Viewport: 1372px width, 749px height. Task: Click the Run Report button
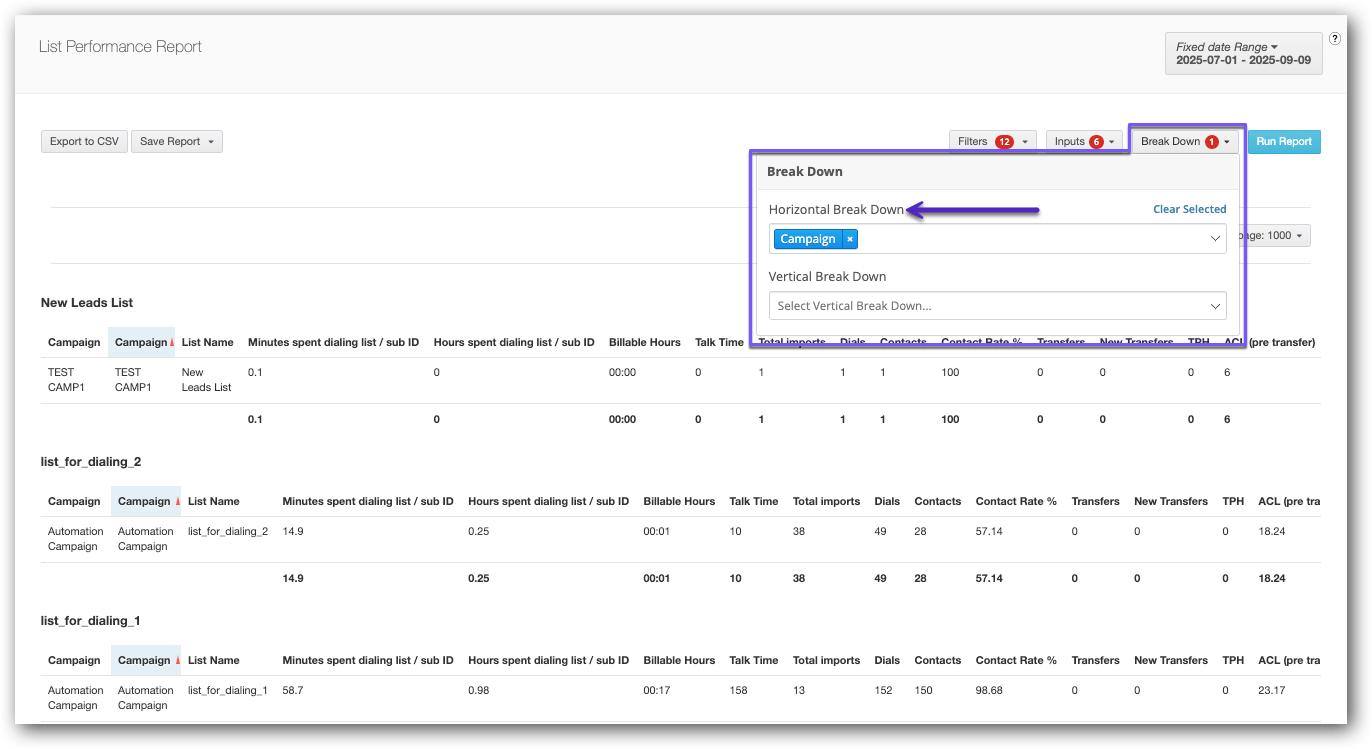tap(1284, 142)
